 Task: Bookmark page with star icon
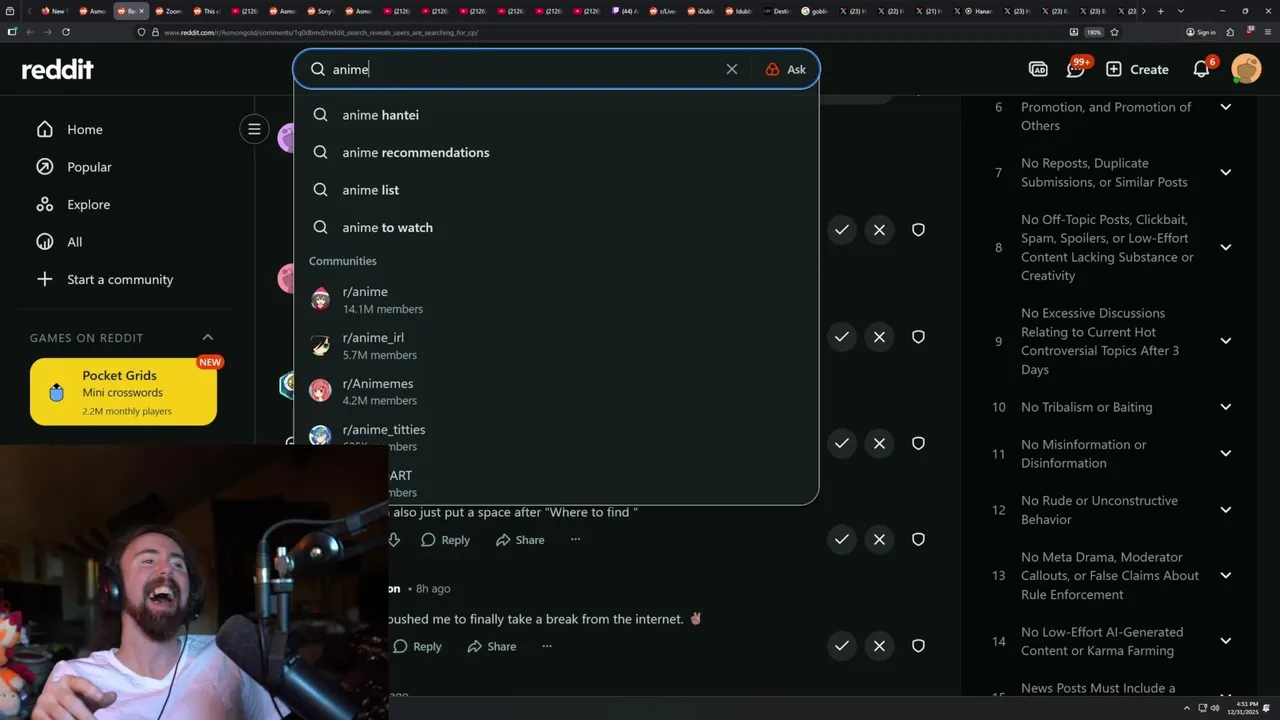click(x=1114, y=32)
